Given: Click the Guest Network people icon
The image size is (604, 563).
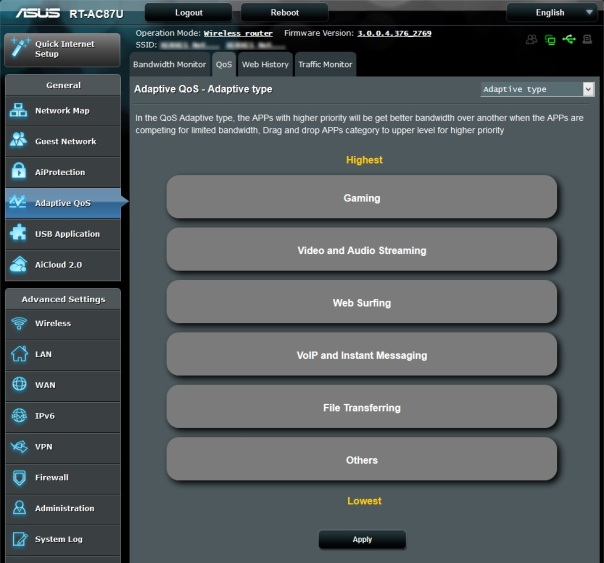Looking at the screenshot, I should click(x=18, y=140).
